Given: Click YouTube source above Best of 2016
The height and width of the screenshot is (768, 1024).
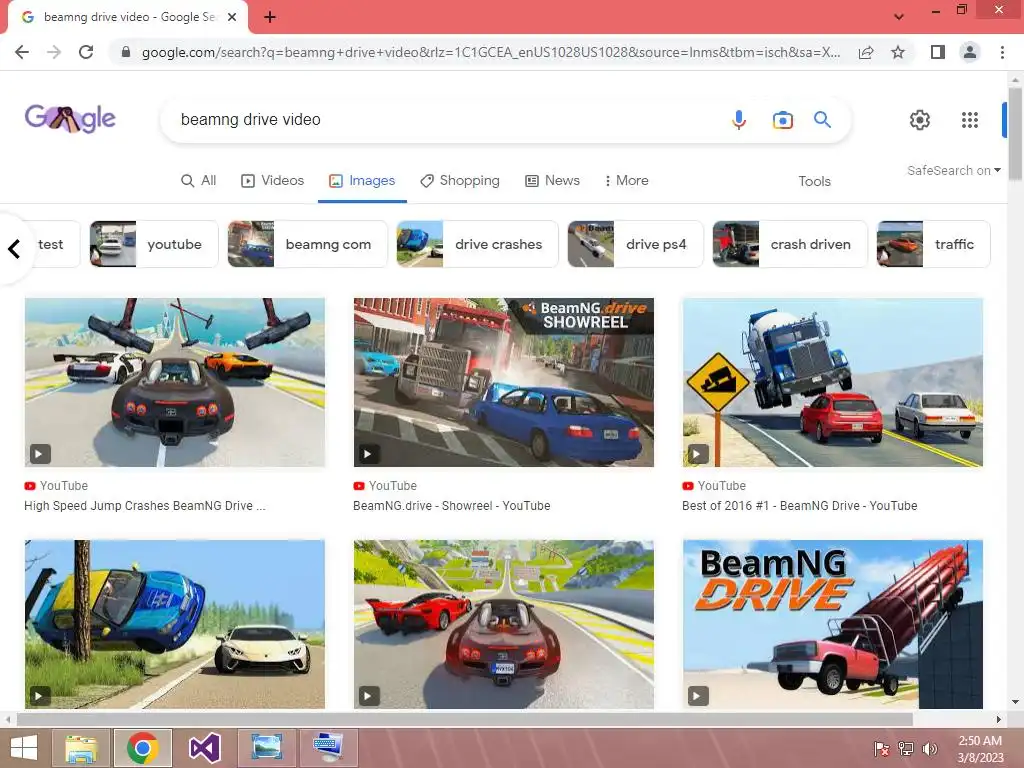Looking at the screenshot, I should point(714,486).
